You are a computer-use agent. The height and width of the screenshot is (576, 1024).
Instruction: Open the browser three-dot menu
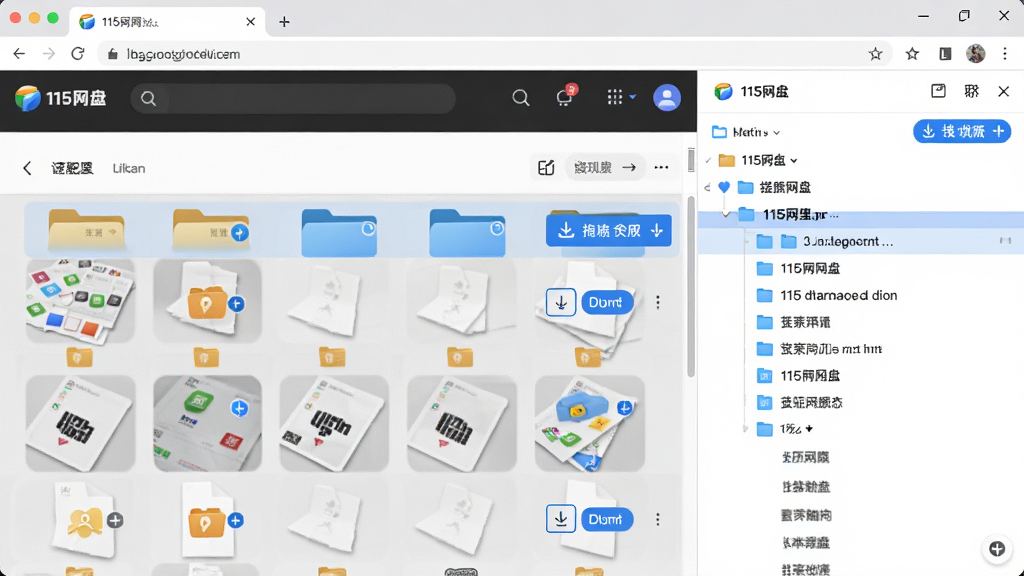click(1004, 54)
